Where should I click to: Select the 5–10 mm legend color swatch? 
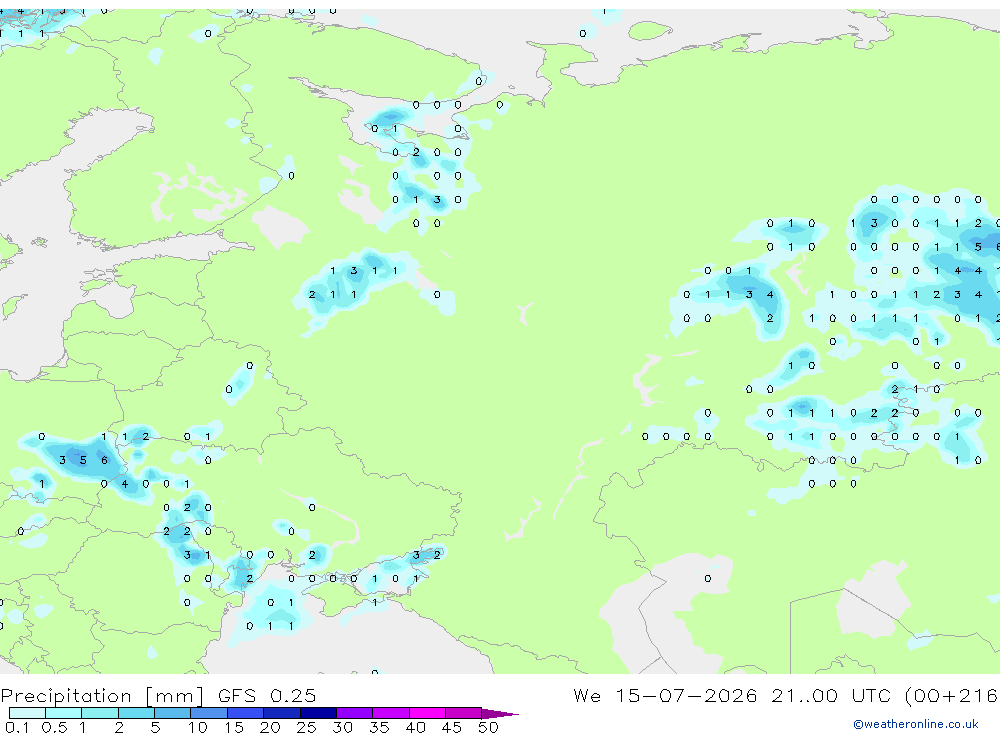pyautogui.click(x=173, y=713)
